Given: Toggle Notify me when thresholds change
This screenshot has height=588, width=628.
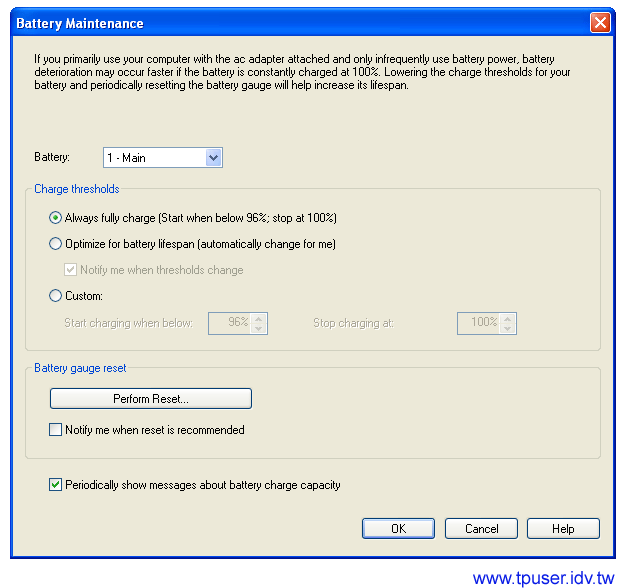Looking at the screenshot, I should tap(71, 270).
